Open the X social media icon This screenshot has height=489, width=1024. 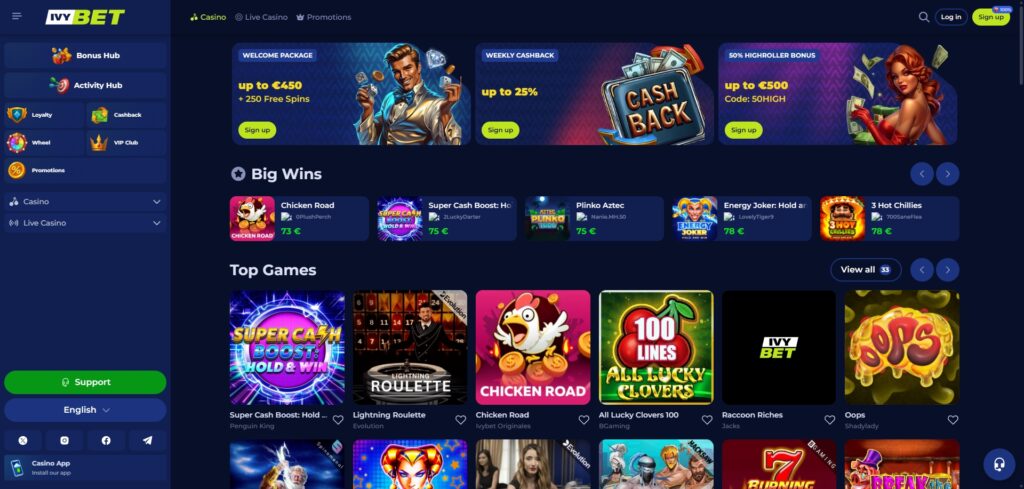[23, 441]
